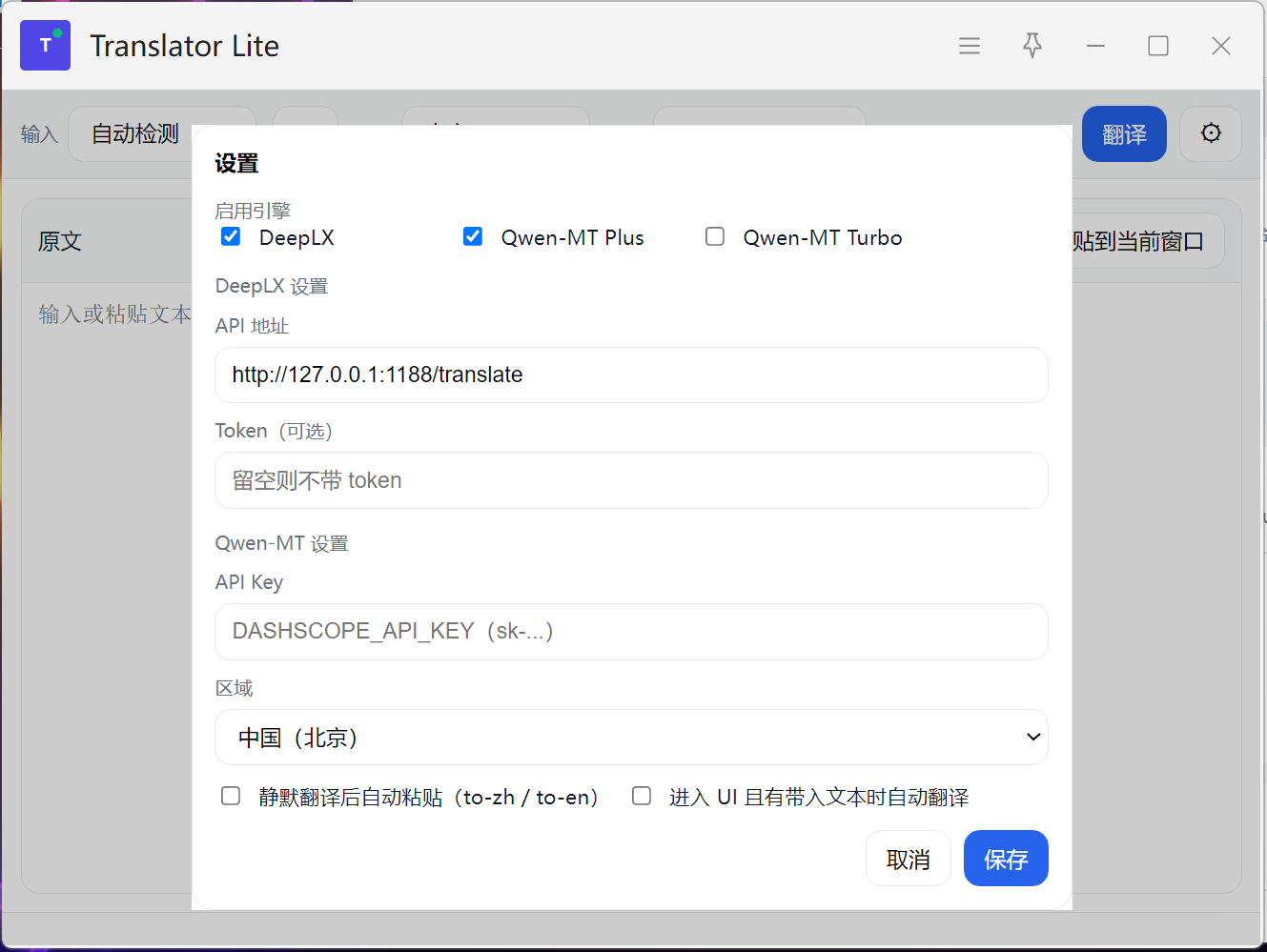Click the 保存 button to save settings
This screenshot has height=952, width=1267.
[x=1005, y=859]
